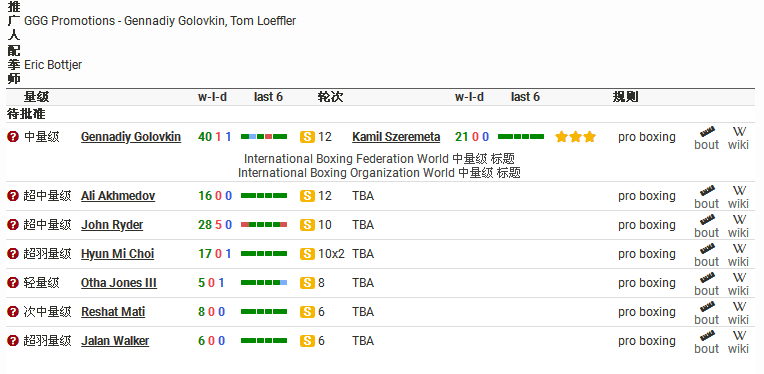
Task: Click the orange S icon in Hyun Mi Choi's row
Action: 307,254
